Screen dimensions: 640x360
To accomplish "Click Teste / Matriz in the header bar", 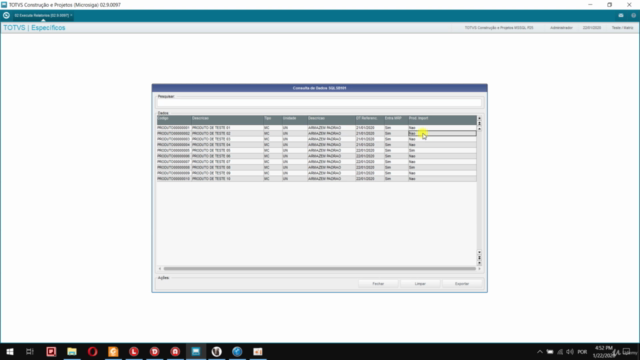I will tap(622, 28).
